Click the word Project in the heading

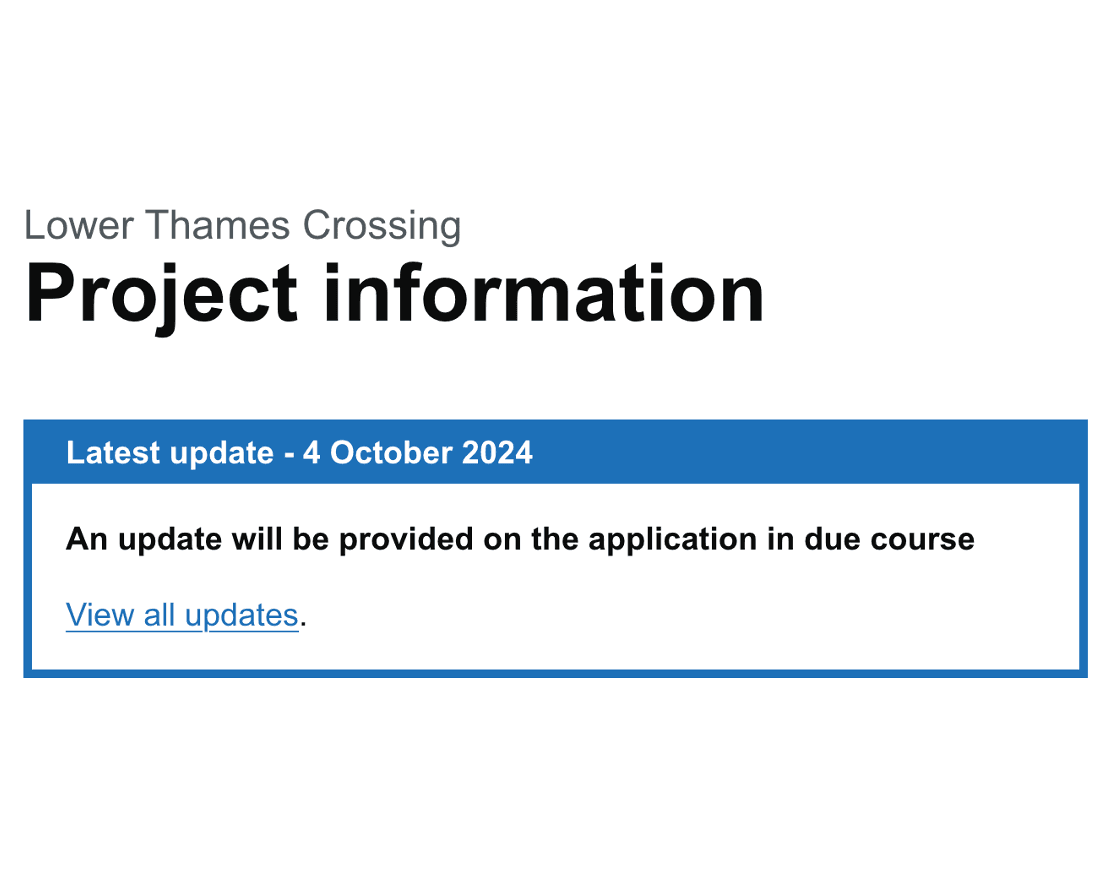click(x=161, y=292)
